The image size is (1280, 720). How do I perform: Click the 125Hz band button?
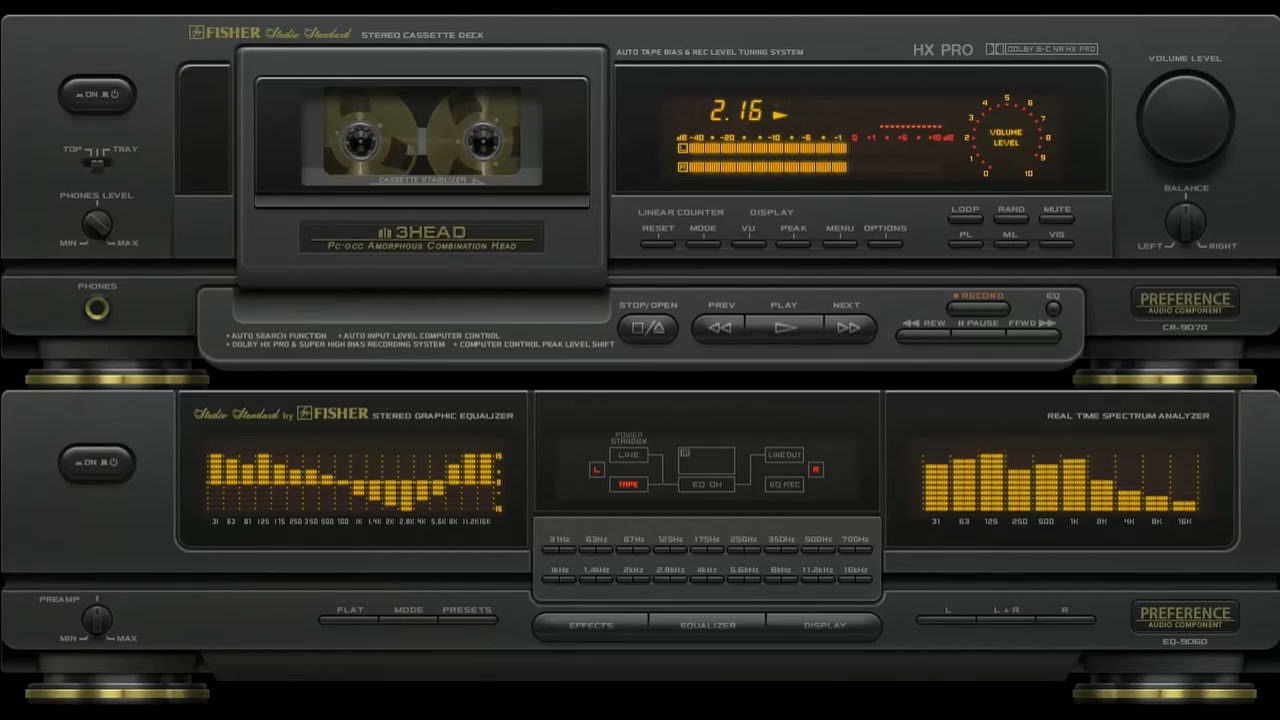pos(670,549)
